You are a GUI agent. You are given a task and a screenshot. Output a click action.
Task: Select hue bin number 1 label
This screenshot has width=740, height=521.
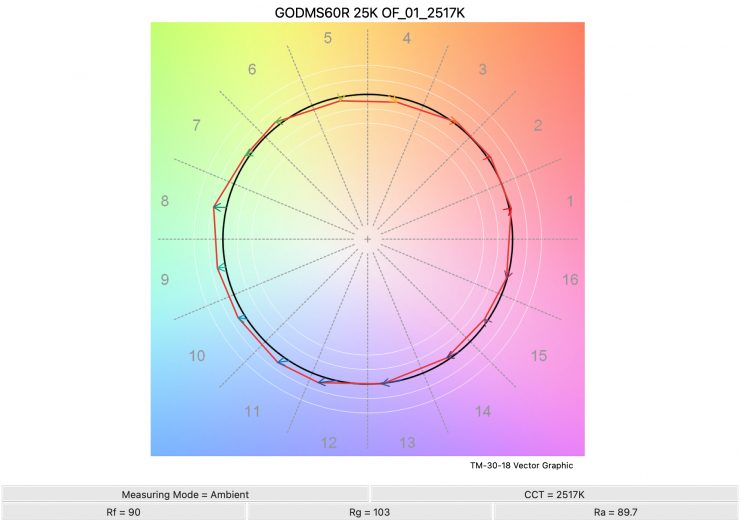[x=570, y=202]
